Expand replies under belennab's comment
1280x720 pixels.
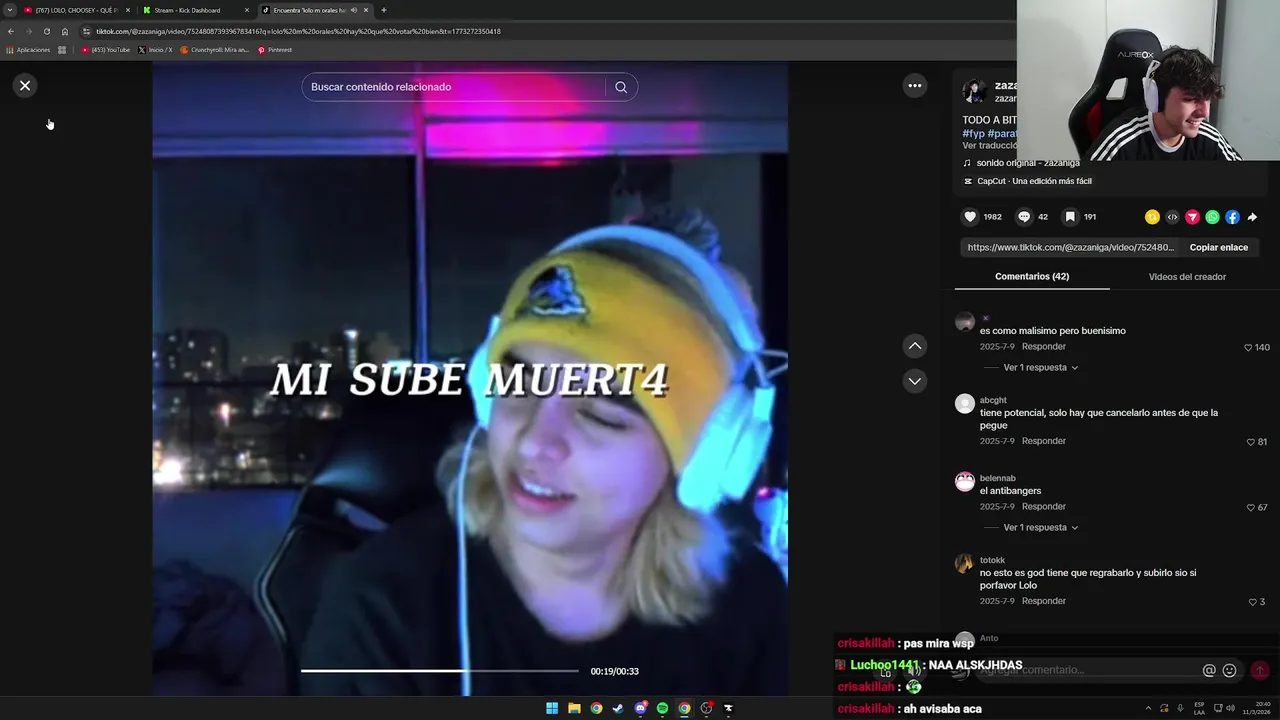coord(1040,527)
